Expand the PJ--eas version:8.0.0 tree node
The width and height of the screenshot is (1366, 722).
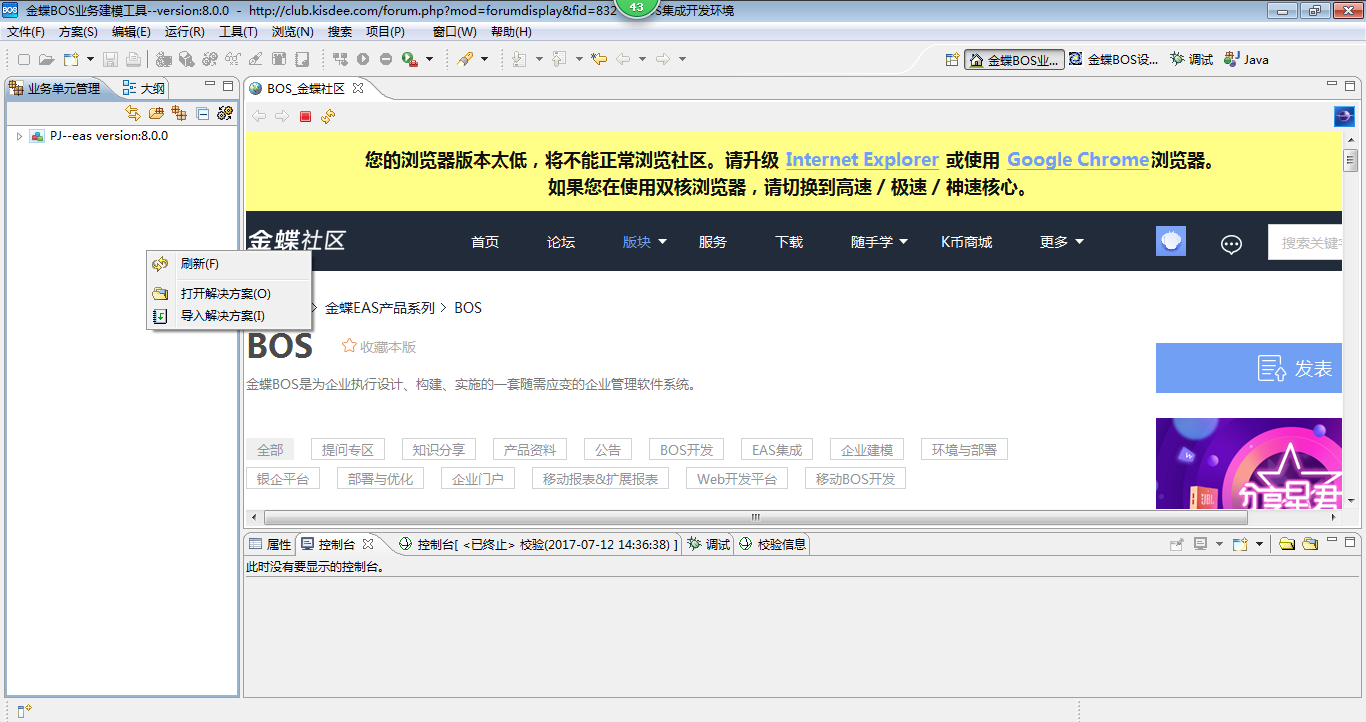tap(19, 136)
